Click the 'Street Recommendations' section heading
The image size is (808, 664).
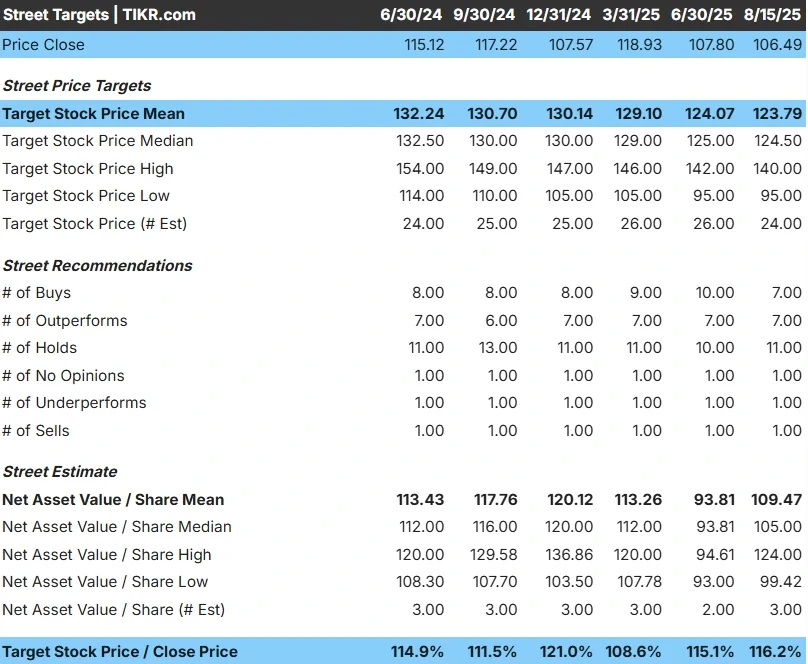point(97,265)
